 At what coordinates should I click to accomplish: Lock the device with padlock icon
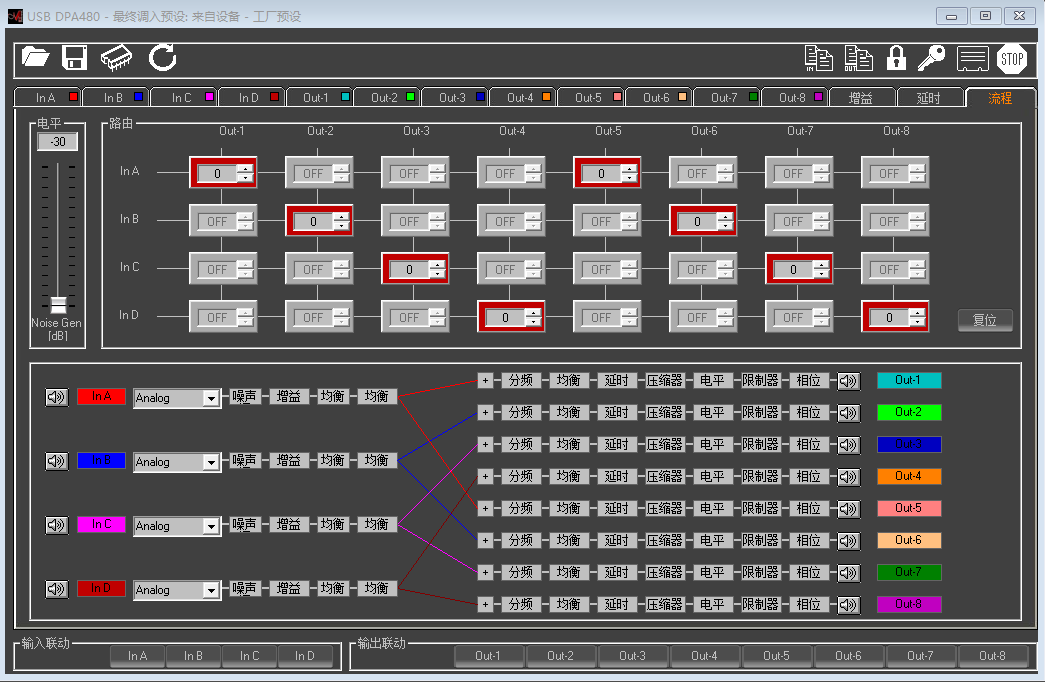point(896,59)
